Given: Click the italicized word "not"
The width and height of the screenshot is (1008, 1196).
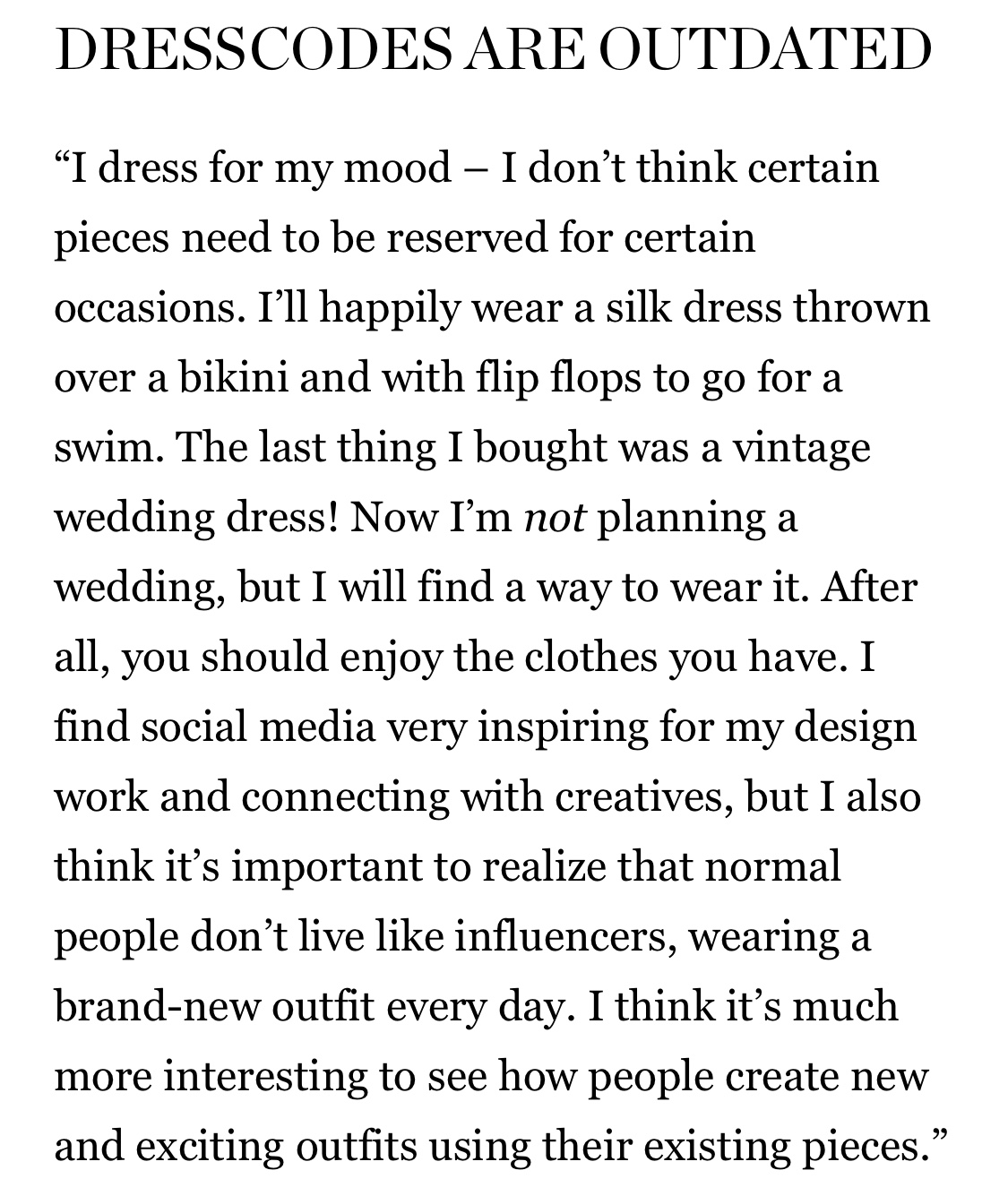Looking at the screenshot, I should tap(554, 519).
